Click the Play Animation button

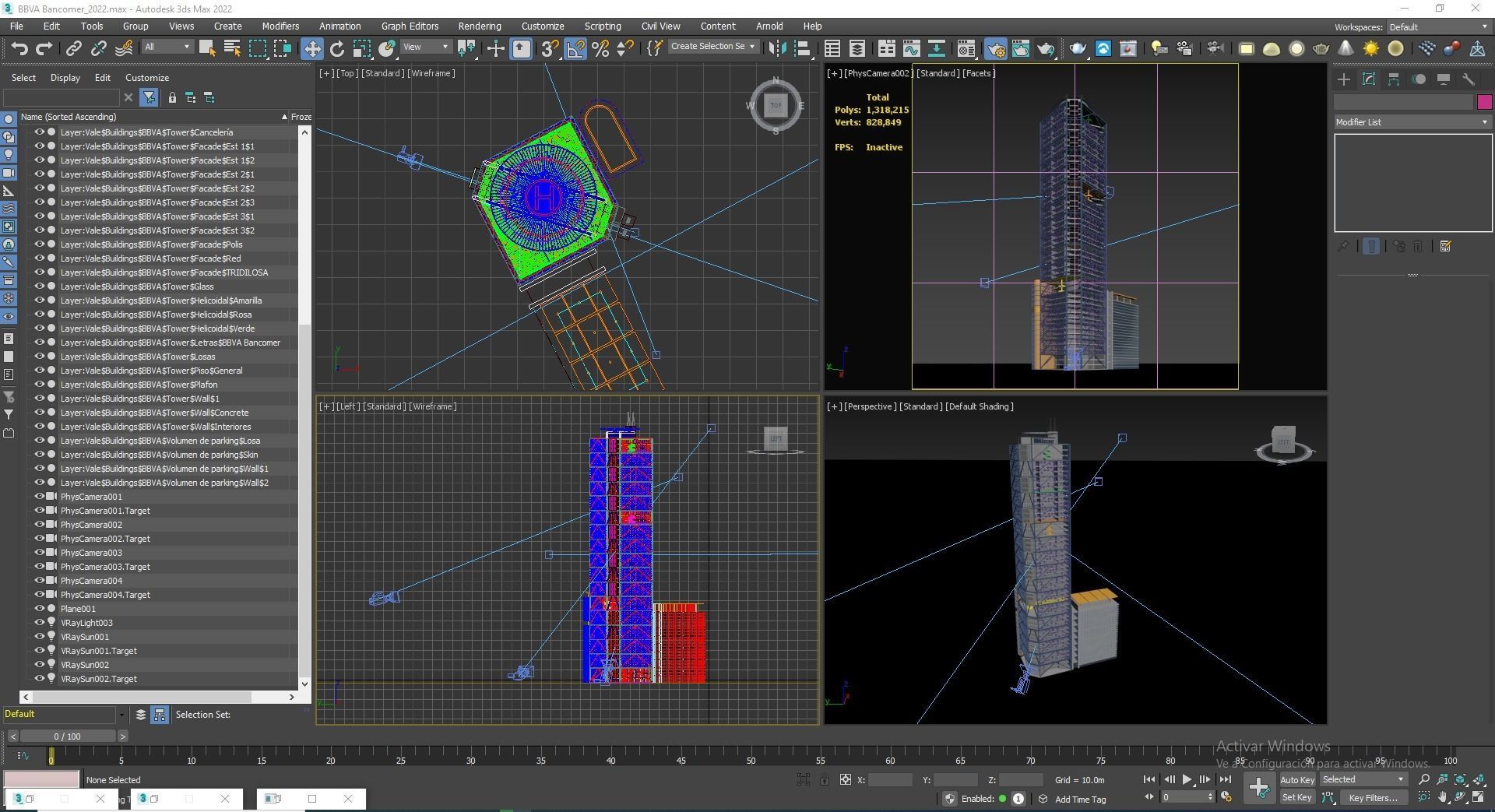point(1187,779)
